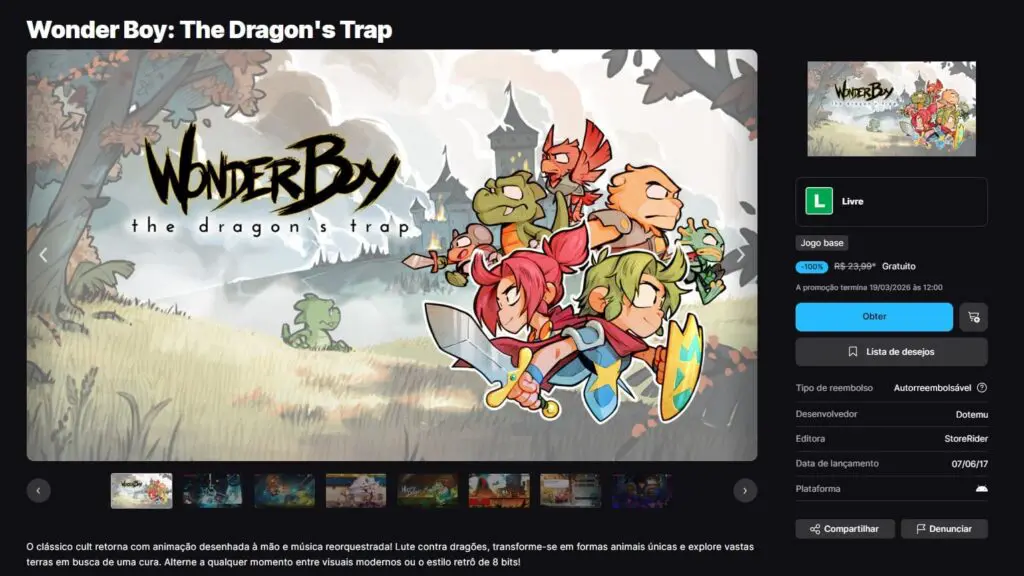Viewport: 1024px width, 576px height.
Task: Click the green L Livre rating badge
Action: [x=819, y=201]
